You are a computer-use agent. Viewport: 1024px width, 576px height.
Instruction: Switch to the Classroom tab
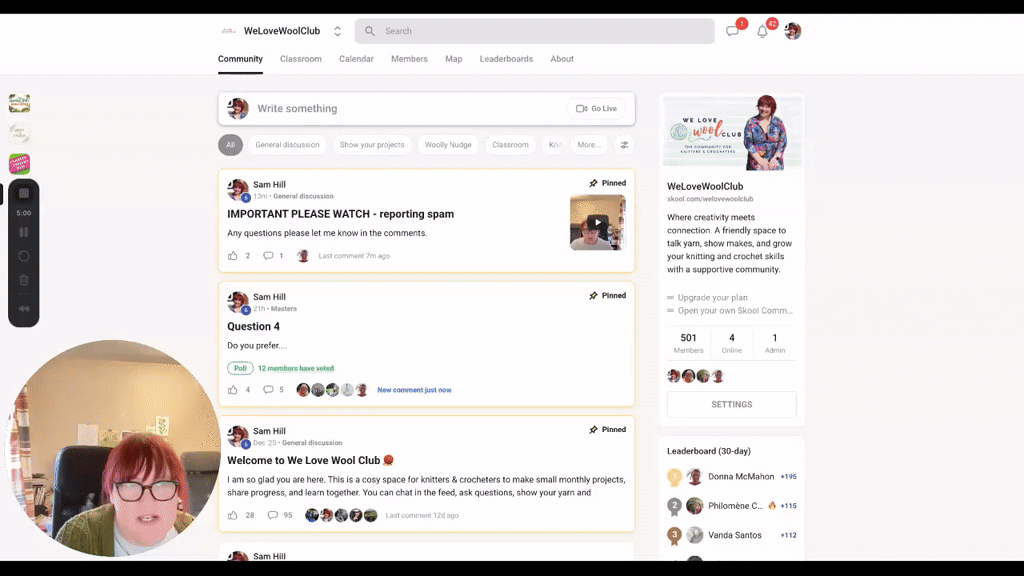(x=300, y=59)
